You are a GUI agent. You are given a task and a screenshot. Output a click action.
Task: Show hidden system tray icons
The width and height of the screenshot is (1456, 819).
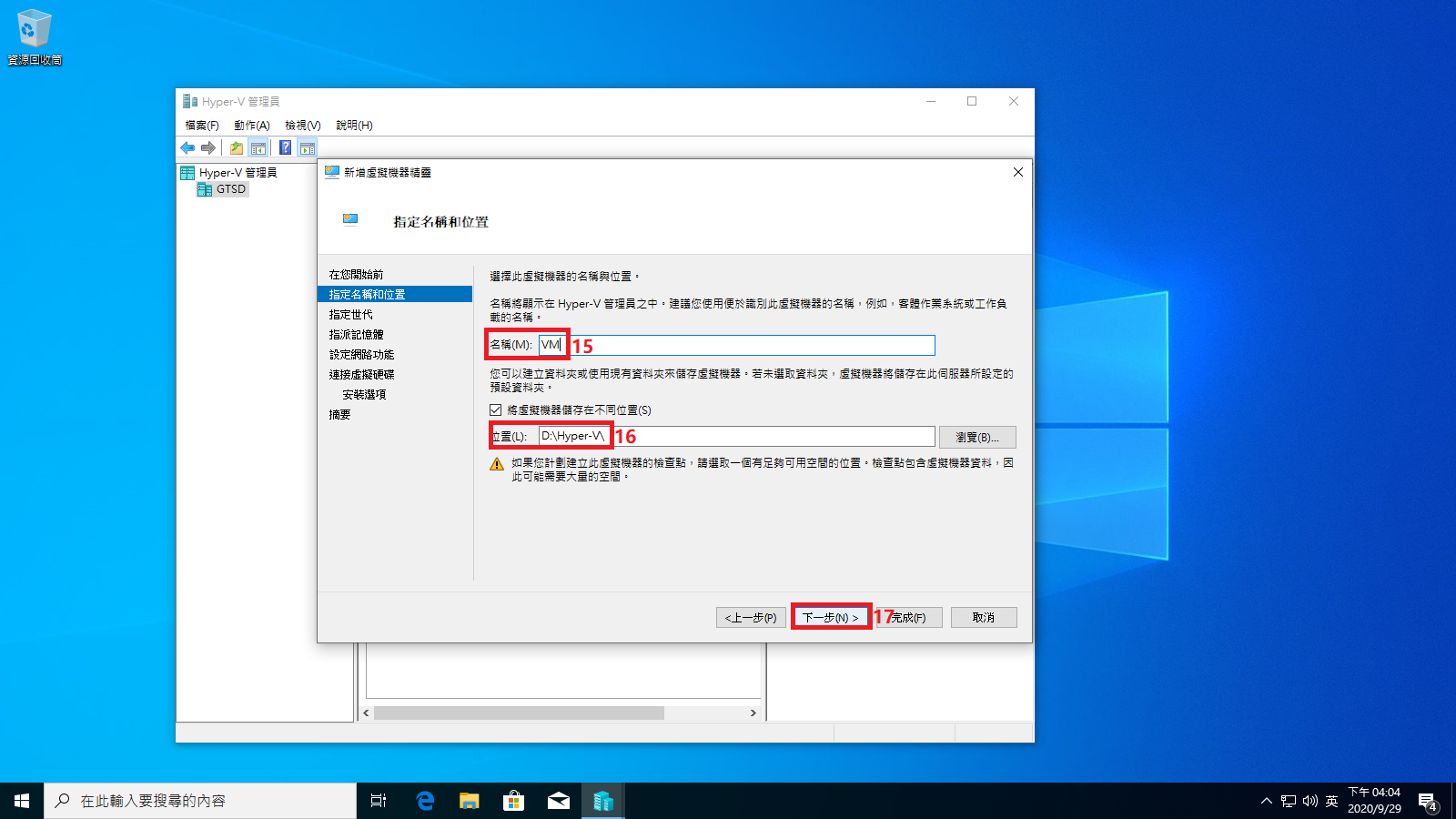pyautogui.click(x=1266, y=801)
